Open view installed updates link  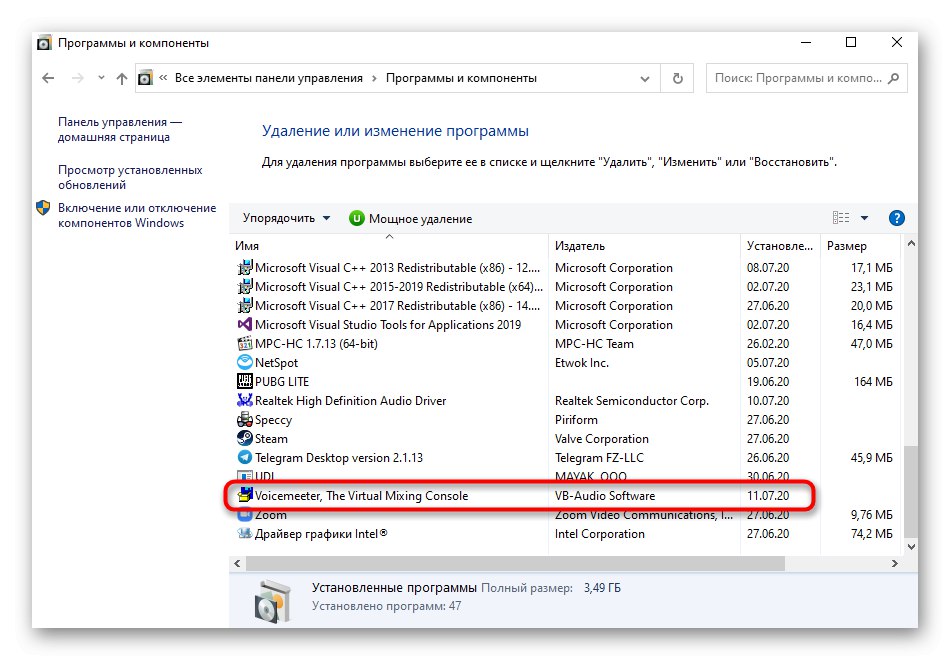coord(130,177)
